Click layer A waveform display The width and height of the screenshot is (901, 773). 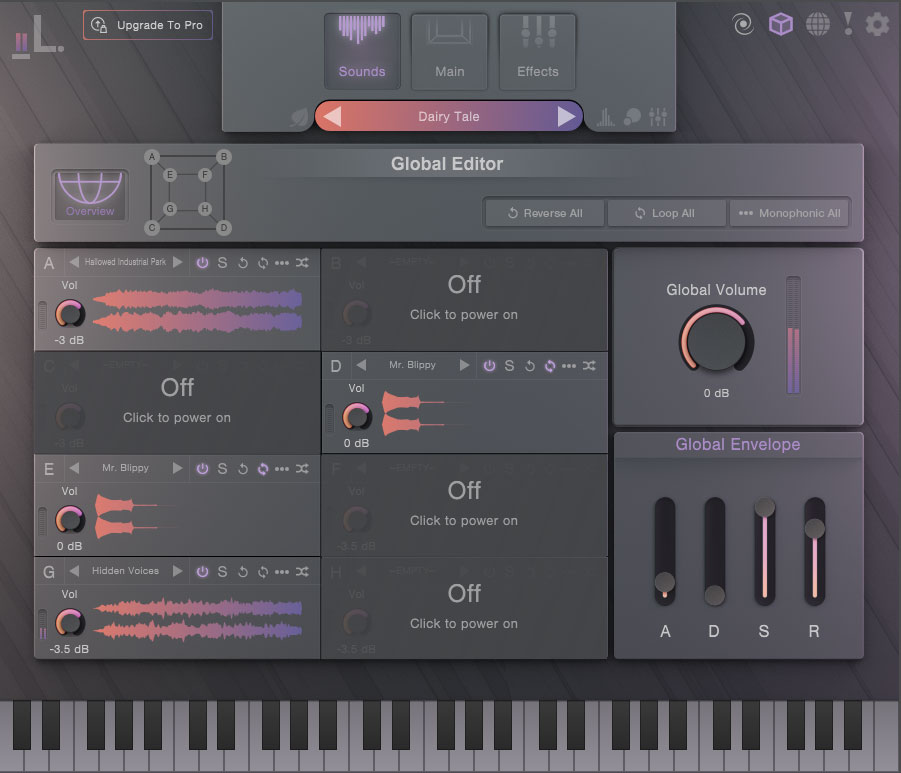pyautogui.click(x=197, y=311)
